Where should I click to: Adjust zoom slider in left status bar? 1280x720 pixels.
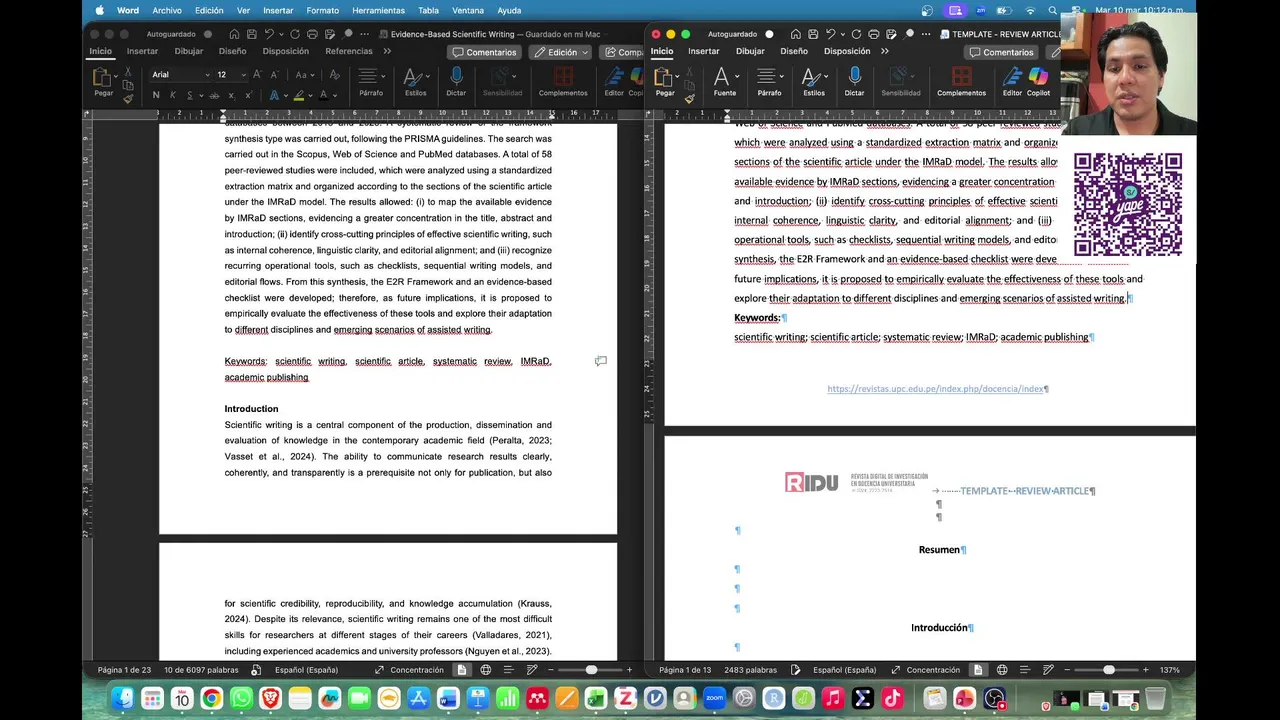pos(591,670)
